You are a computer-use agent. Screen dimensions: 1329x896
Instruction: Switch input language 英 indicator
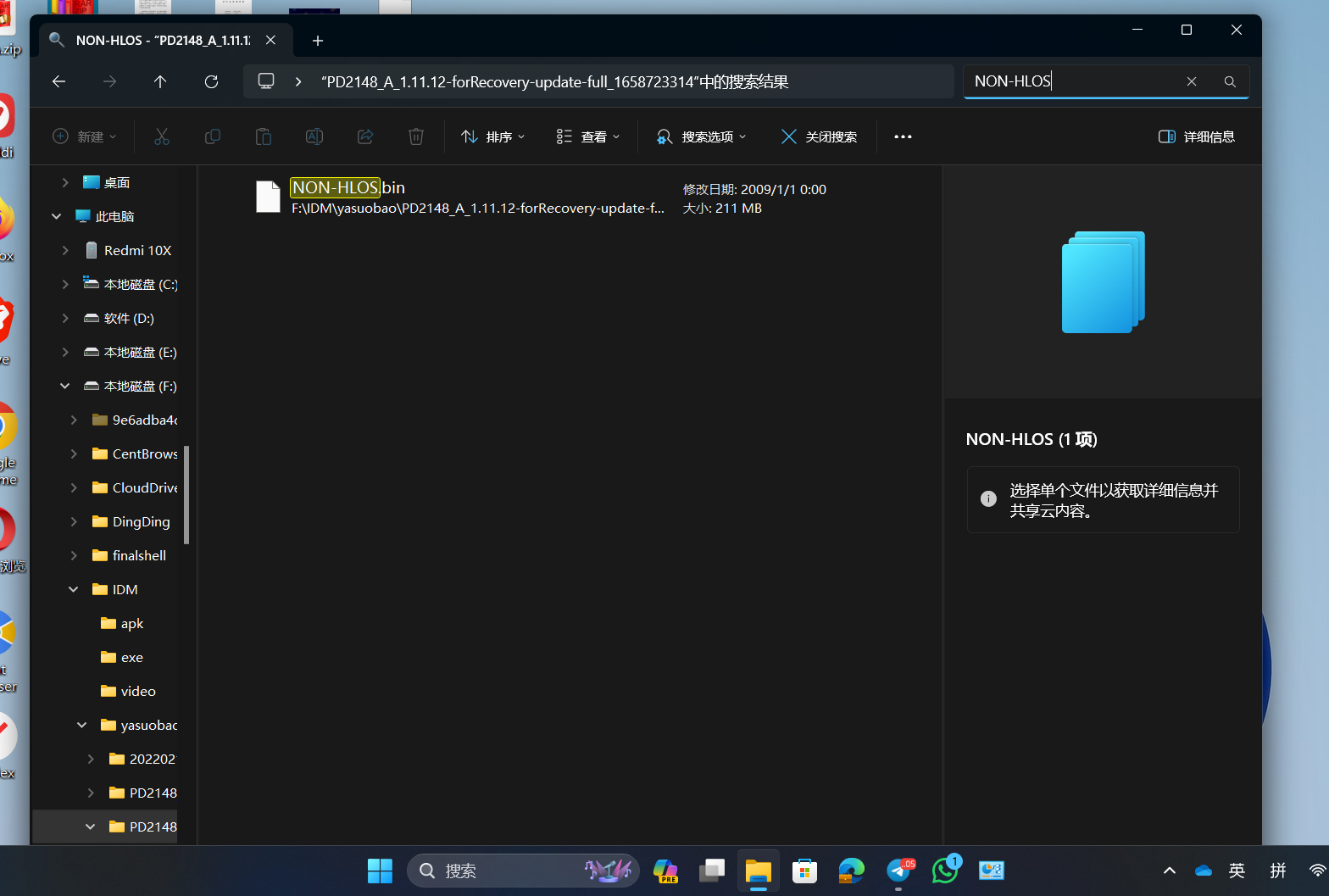pyautogui.click(x=1237, y=871)
